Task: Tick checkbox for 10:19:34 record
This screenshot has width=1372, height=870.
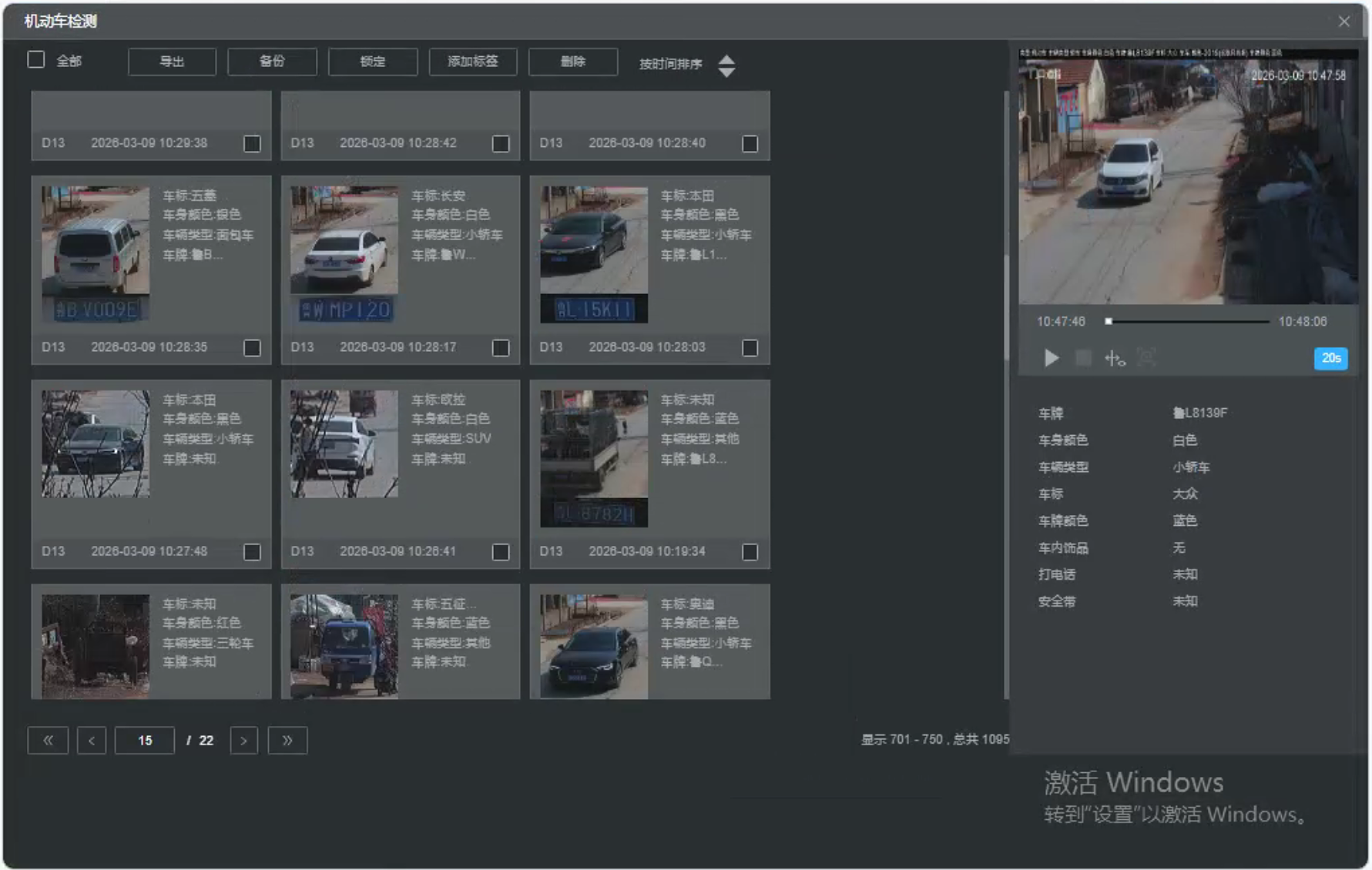Action: [750, 552]
